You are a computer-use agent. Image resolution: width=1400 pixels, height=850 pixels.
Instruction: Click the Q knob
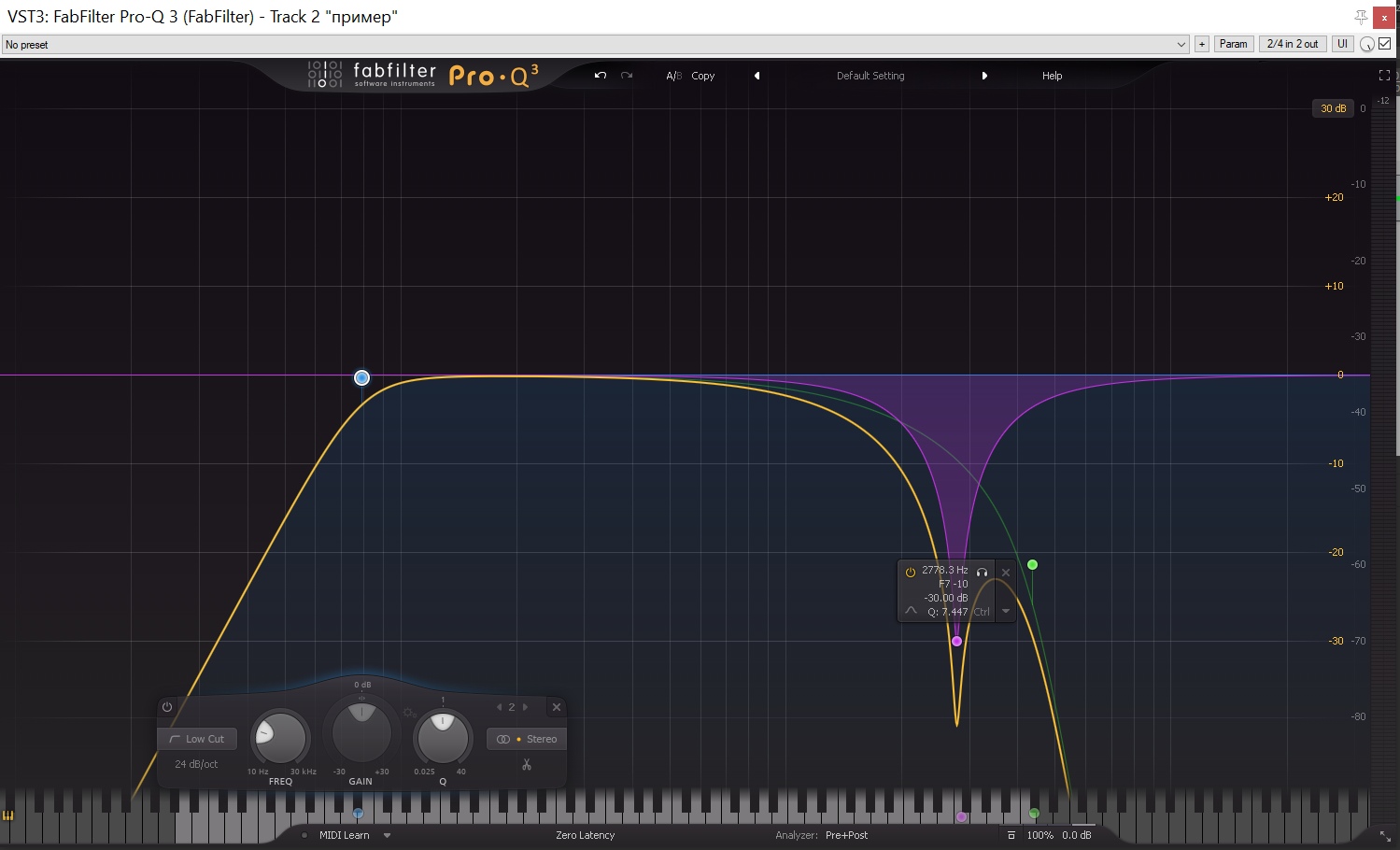point(443,738)
